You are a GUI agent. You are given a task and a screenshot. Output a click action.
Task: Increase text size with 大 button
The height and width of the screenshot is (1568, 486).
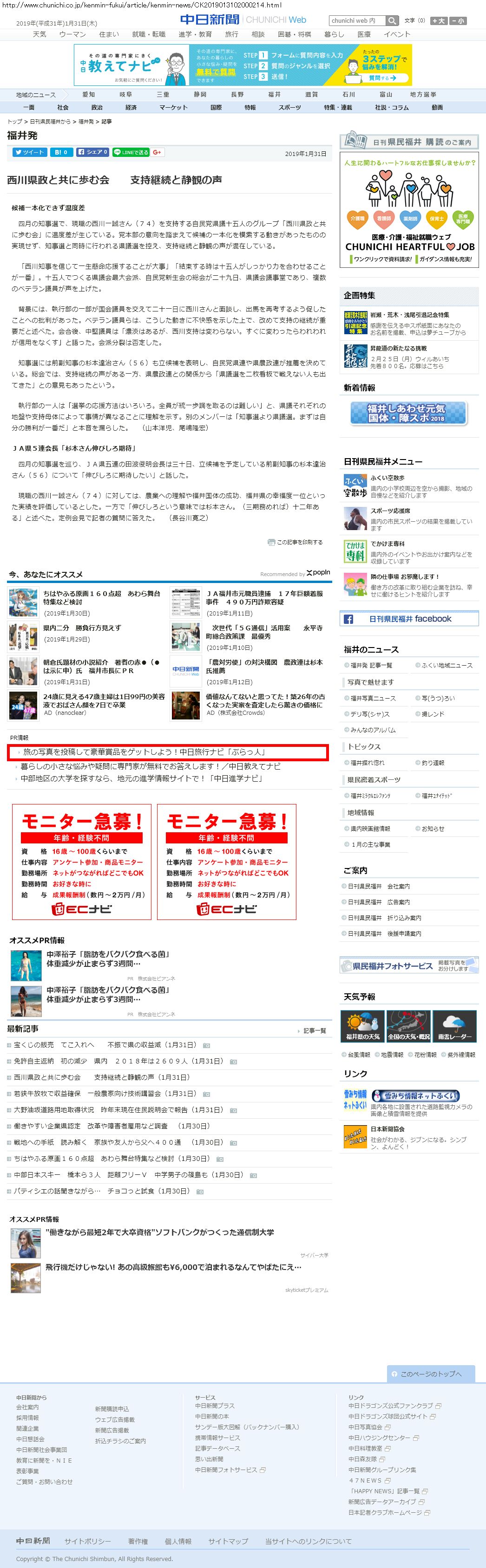(x=439, y=21)
